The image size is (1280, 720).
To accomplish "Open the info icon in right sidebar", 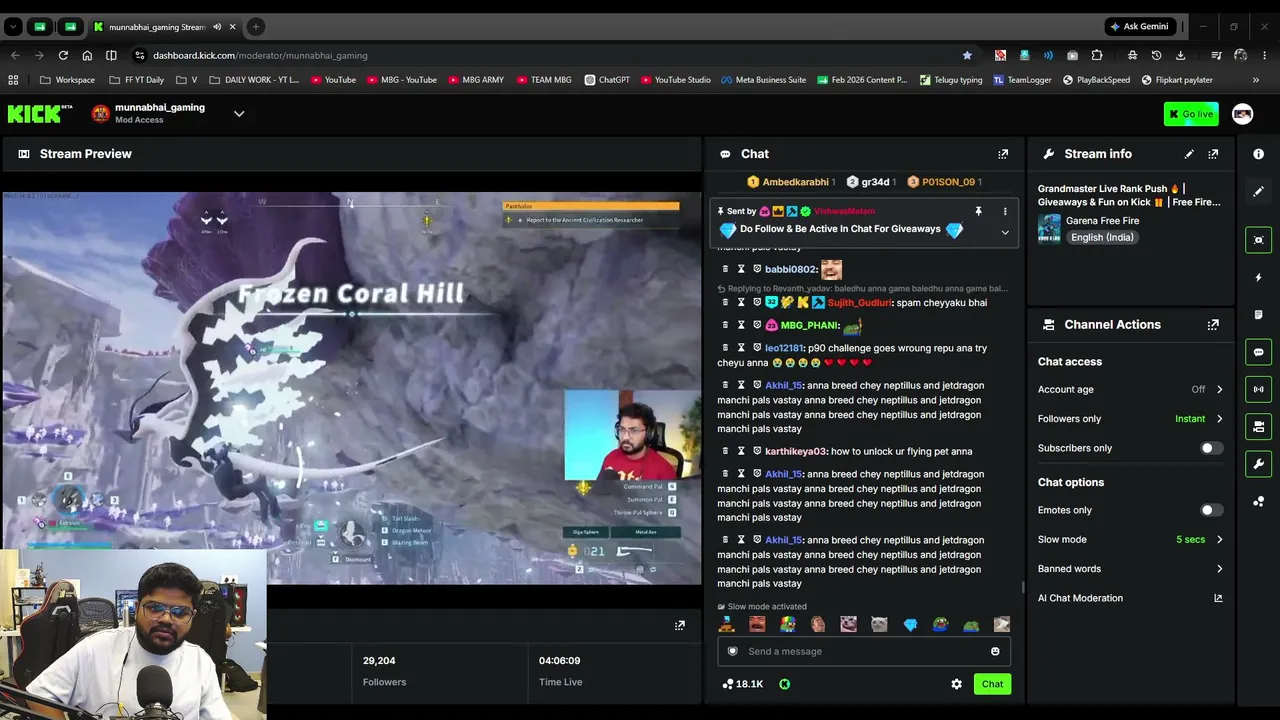I will point(1259,154).
